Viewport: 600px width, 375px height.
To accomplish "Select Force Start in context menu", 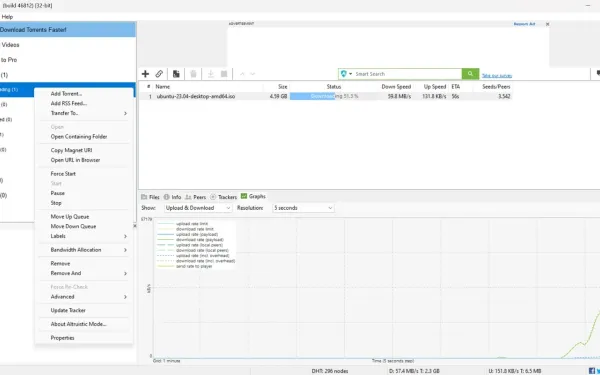I will [x=63, y=174].
